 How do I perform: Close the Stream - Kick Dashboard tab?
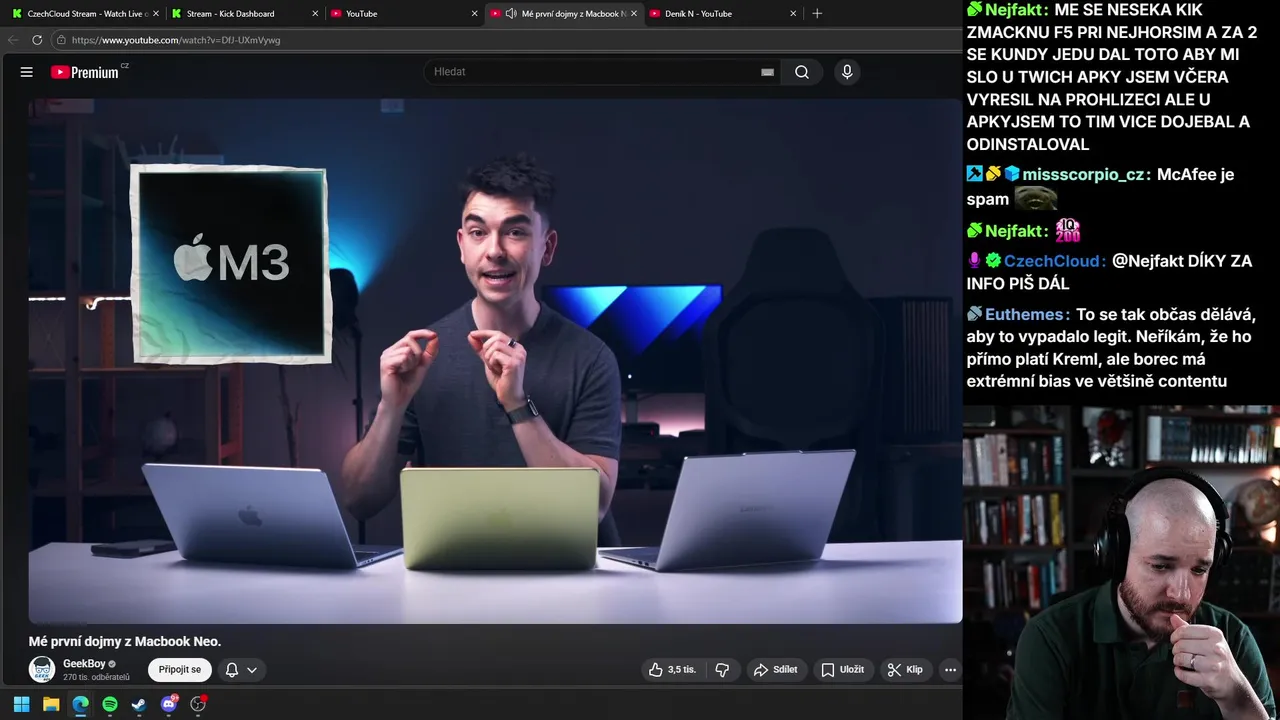point(315,14)
